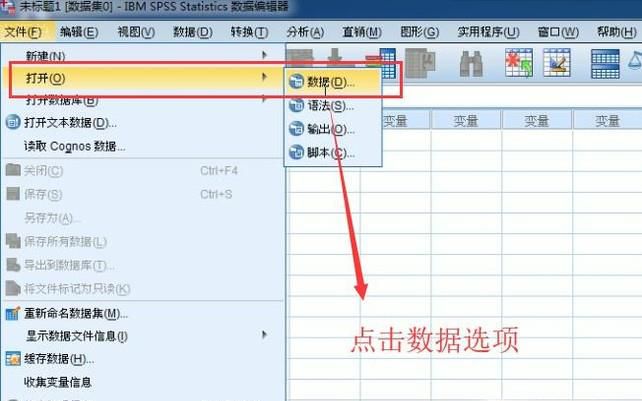The image size is (642, 401).
Task: Expand 显示数据文件信息(I) submenu
Action: pyautogui.click(x=143, y=336)
